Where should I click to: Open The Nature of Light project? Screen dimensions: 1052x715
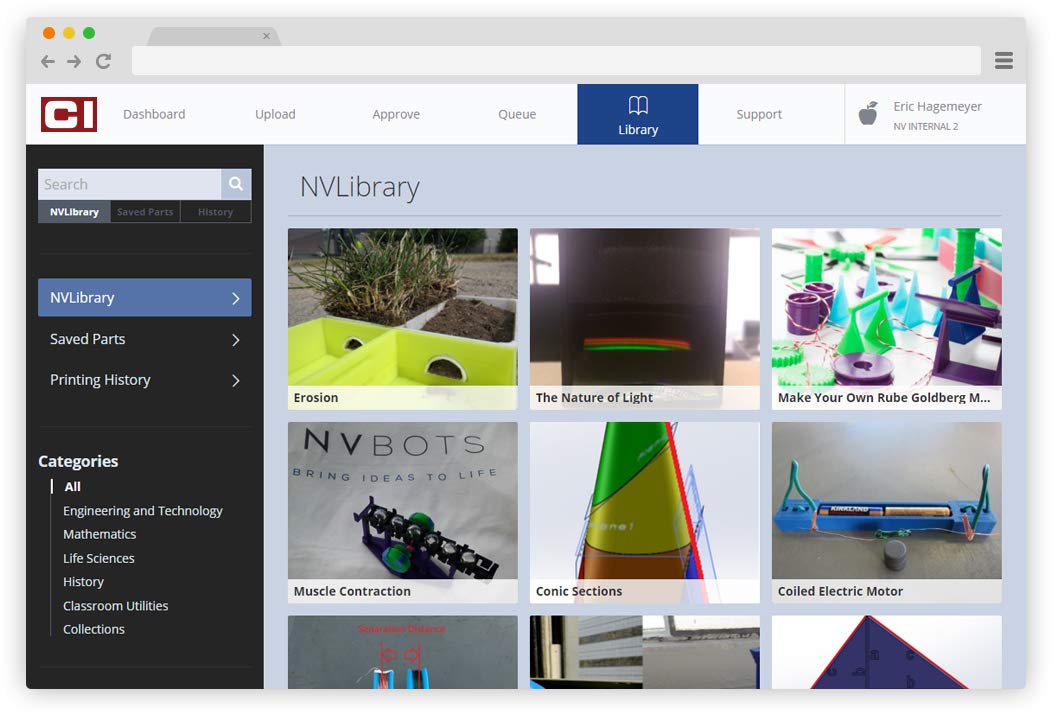pyautogui.click(x=645, y=319)
